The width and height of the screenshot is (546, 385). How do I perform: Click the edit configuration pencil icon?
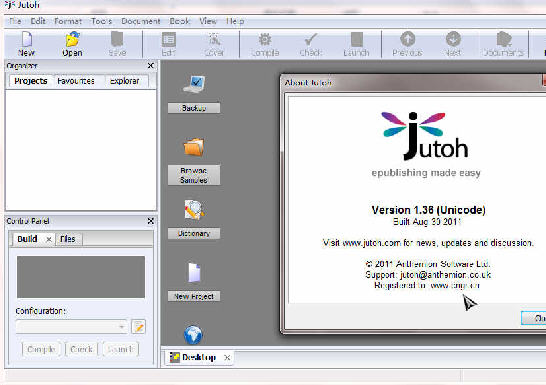click(138, 327)
